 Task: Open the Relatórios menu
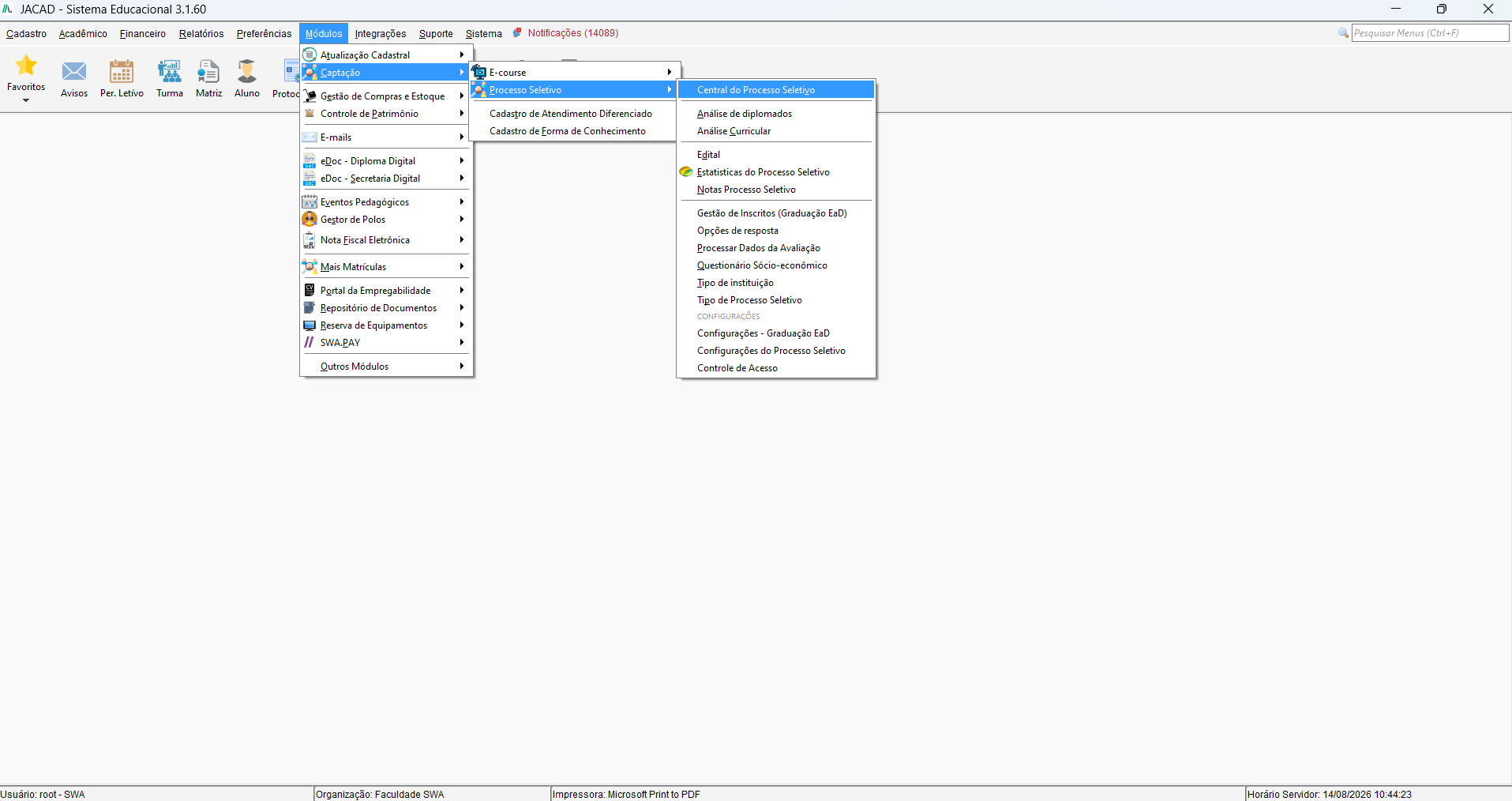pos(201,34)
